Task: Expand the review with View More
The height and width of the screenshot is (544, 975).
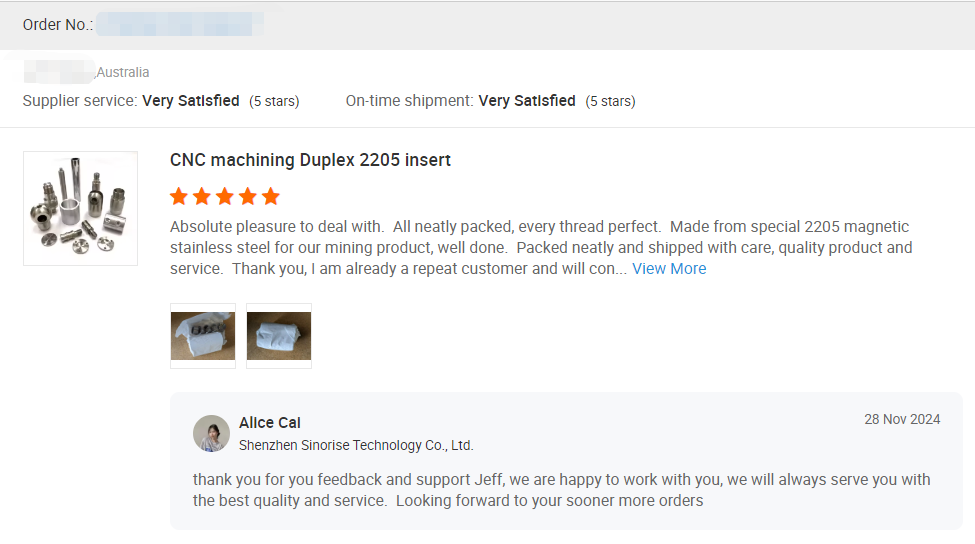Action: click(x=669, y=268)
